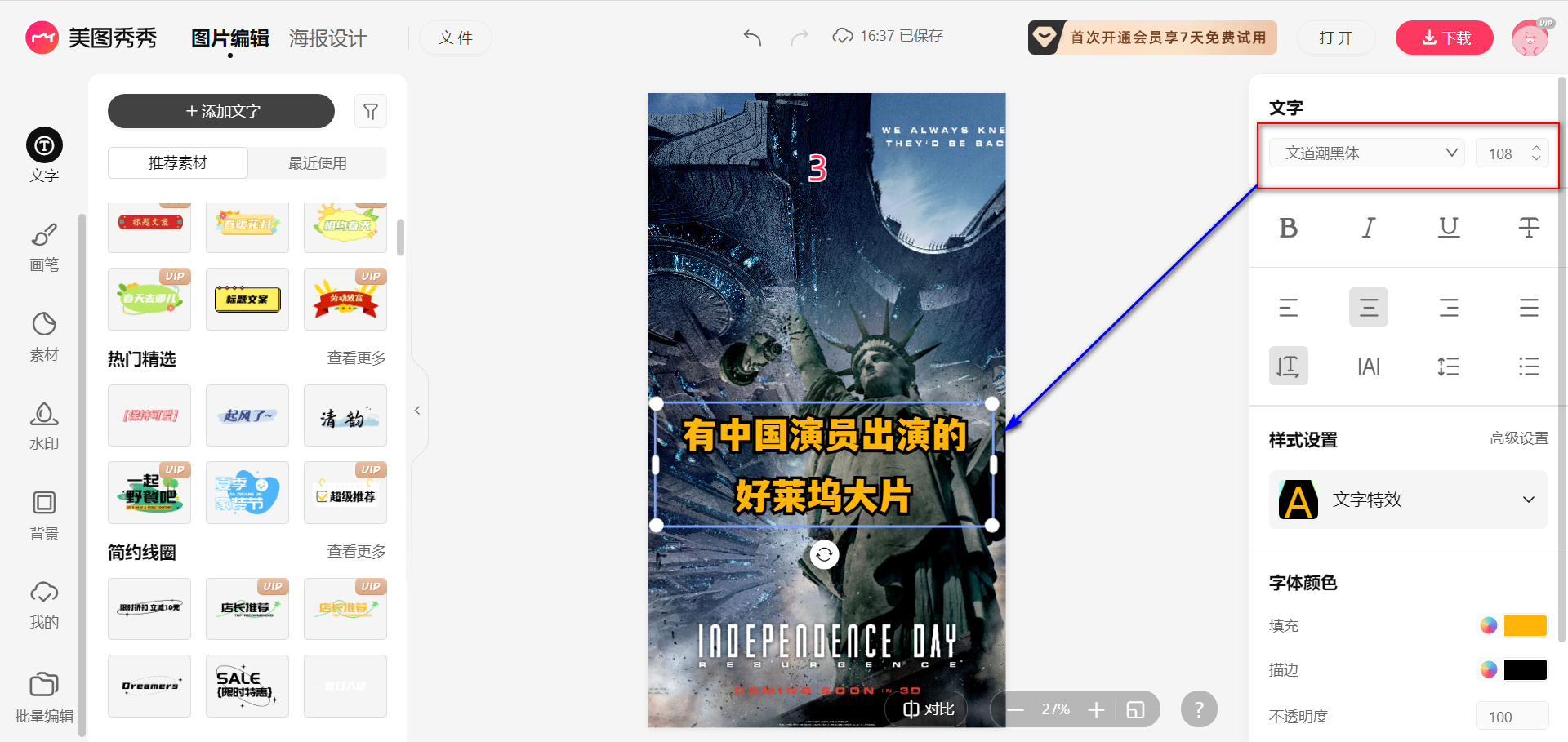
Task: Increase font size with up arrow
Action: tap(1536, 148)
